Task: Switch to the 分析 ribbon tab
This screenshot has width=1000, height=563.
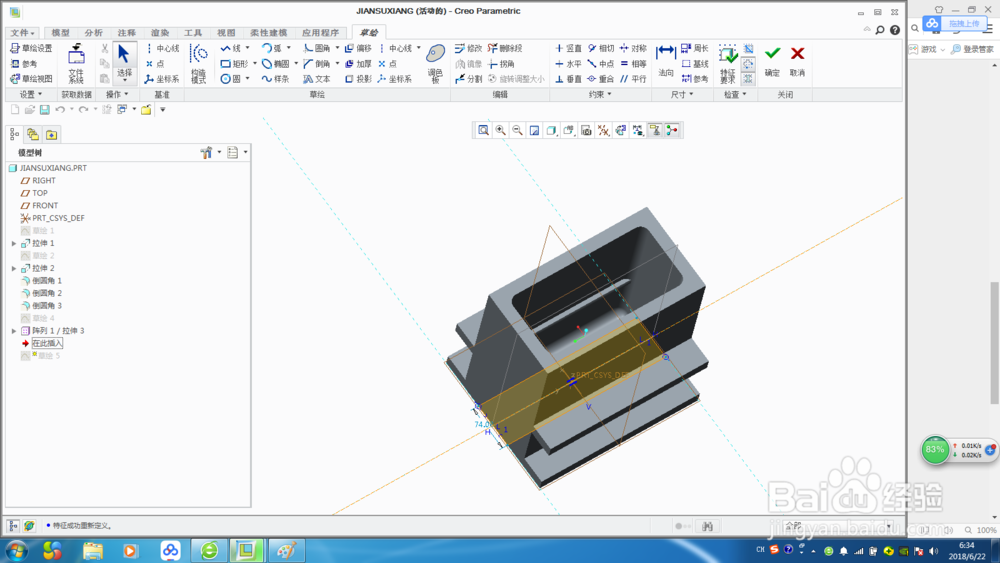Action: pos(94,33)
